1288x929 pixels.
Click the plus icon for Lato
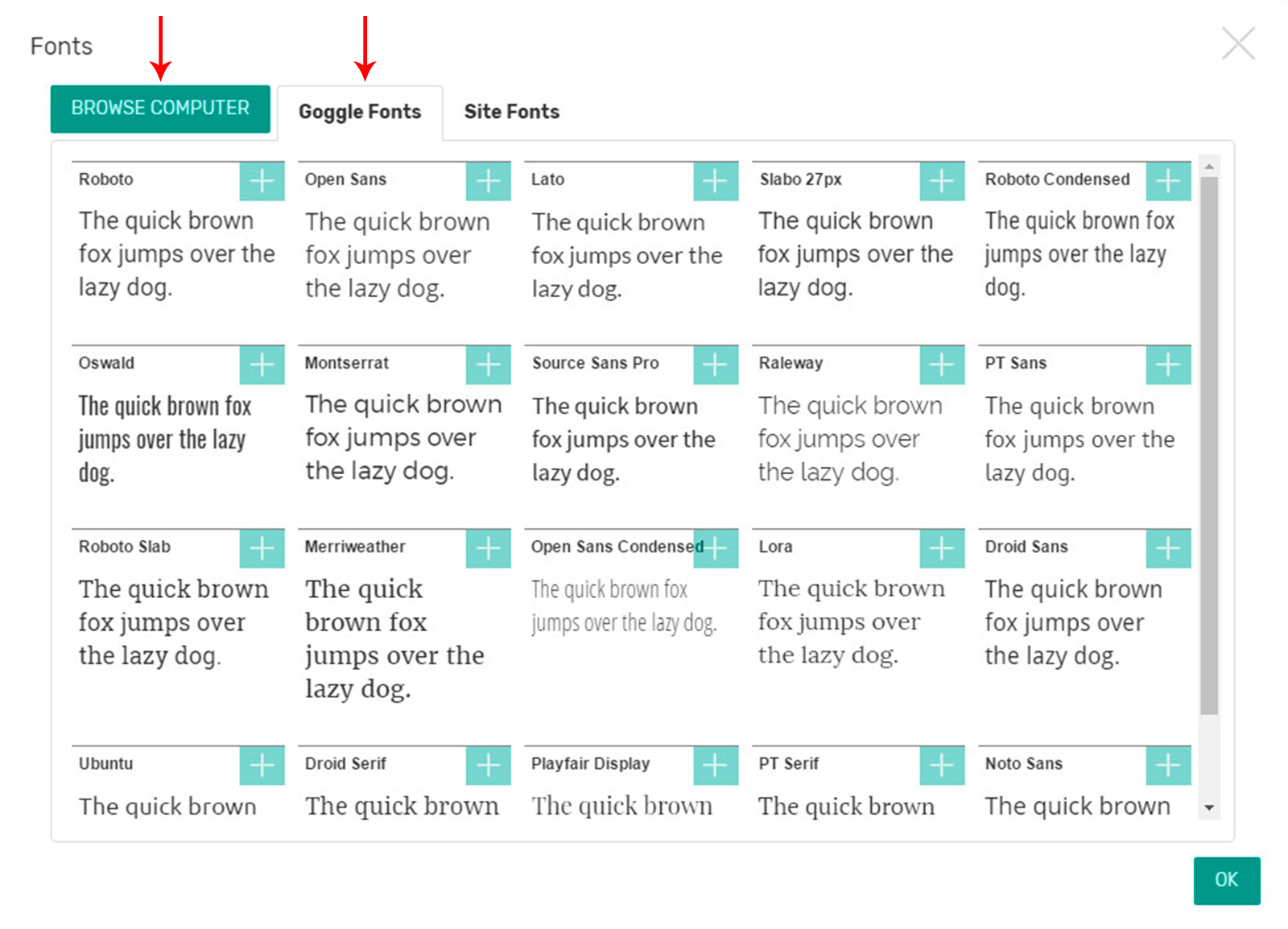tap(715, 181)
